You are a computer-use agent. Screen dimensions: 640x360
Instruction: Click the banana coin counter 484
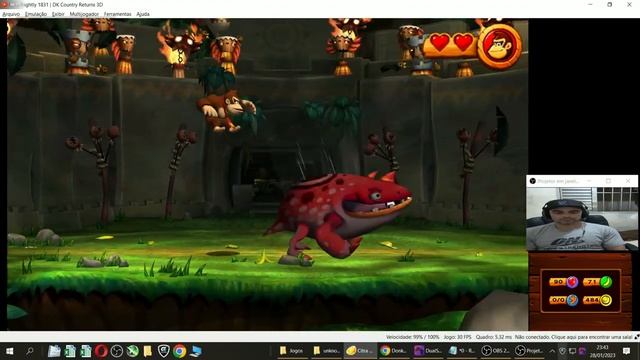pyautogui.click(x=598, y=300)
